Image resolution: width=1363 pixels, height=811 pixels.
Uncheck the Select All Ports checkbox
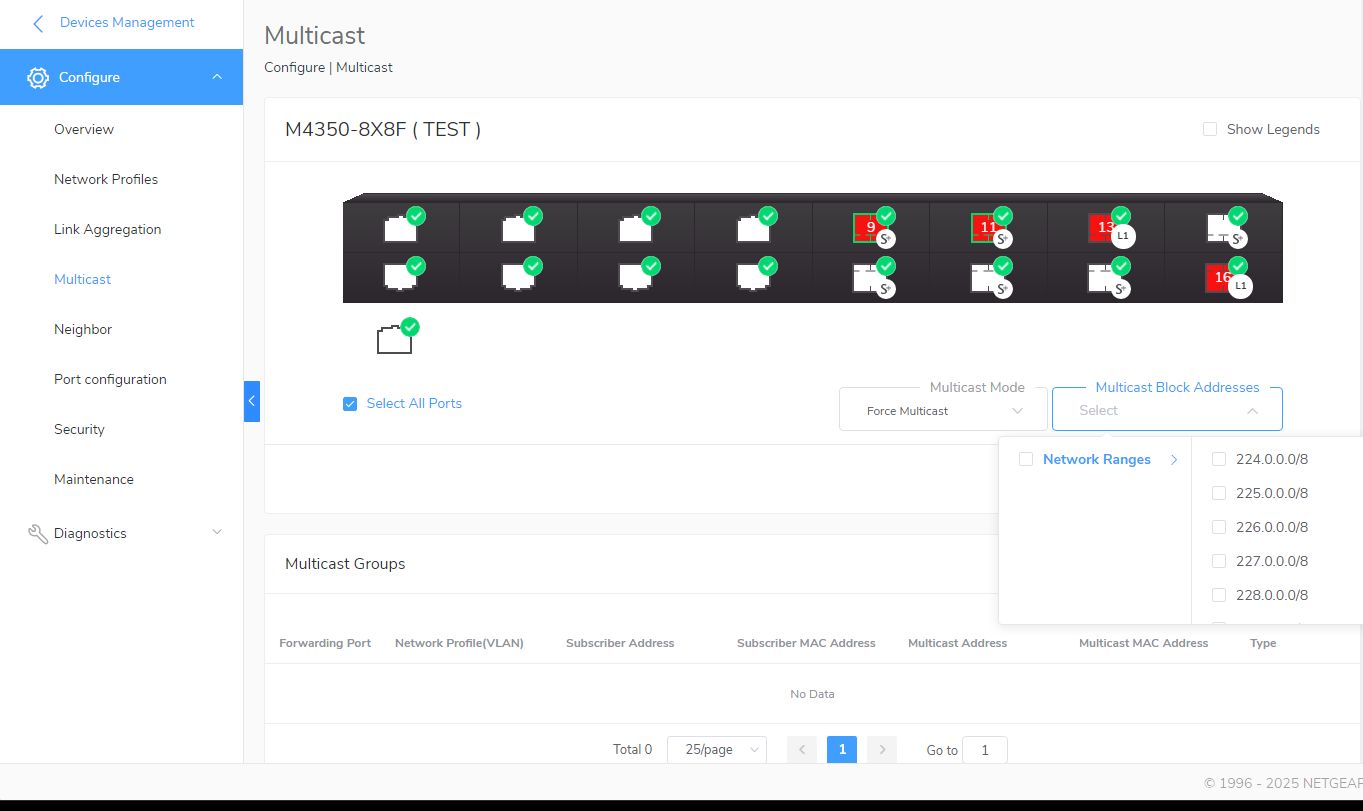click(x=350, y=404)
